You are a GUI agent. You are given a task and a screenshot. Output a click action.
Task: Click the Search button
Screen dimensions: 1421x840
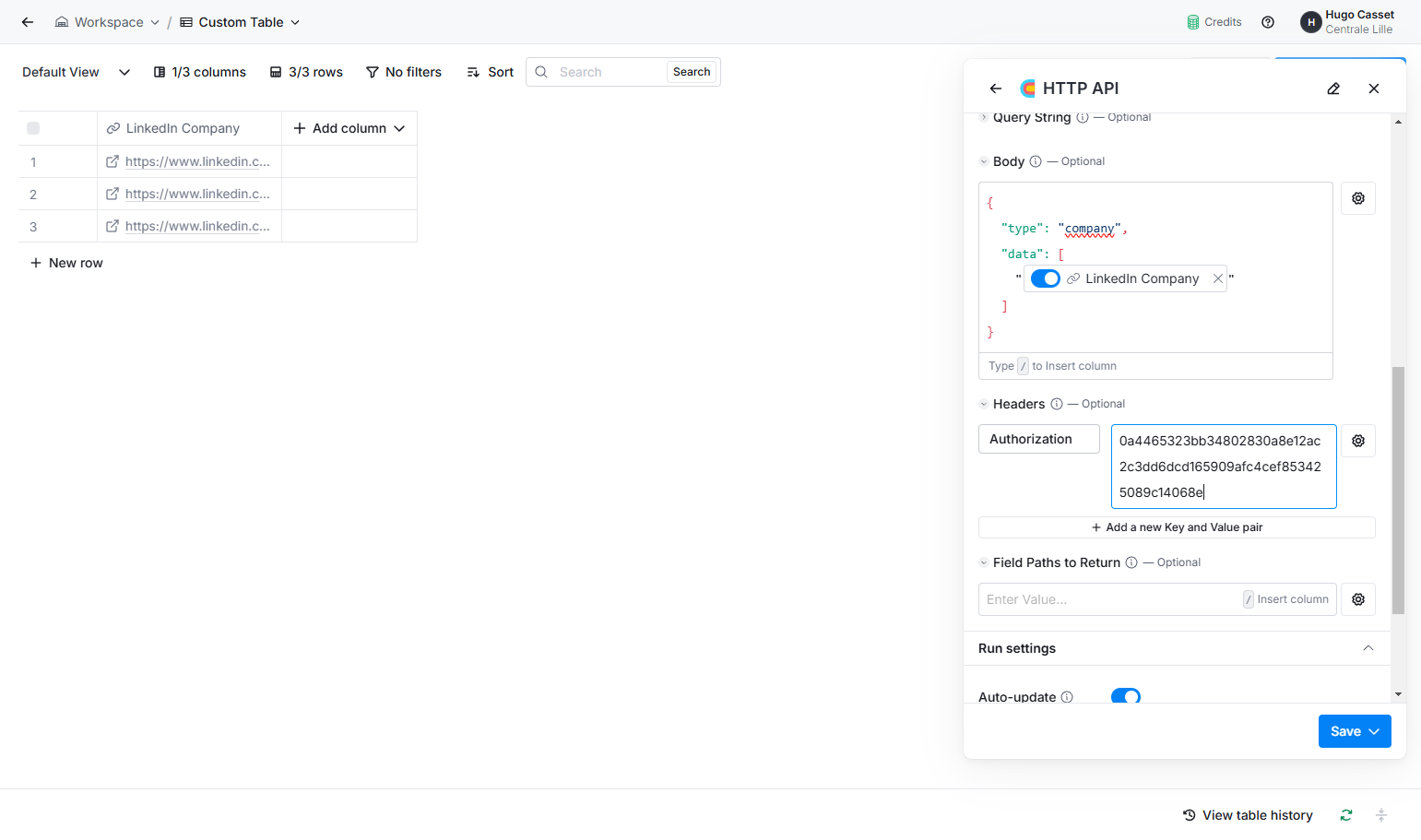692,72
